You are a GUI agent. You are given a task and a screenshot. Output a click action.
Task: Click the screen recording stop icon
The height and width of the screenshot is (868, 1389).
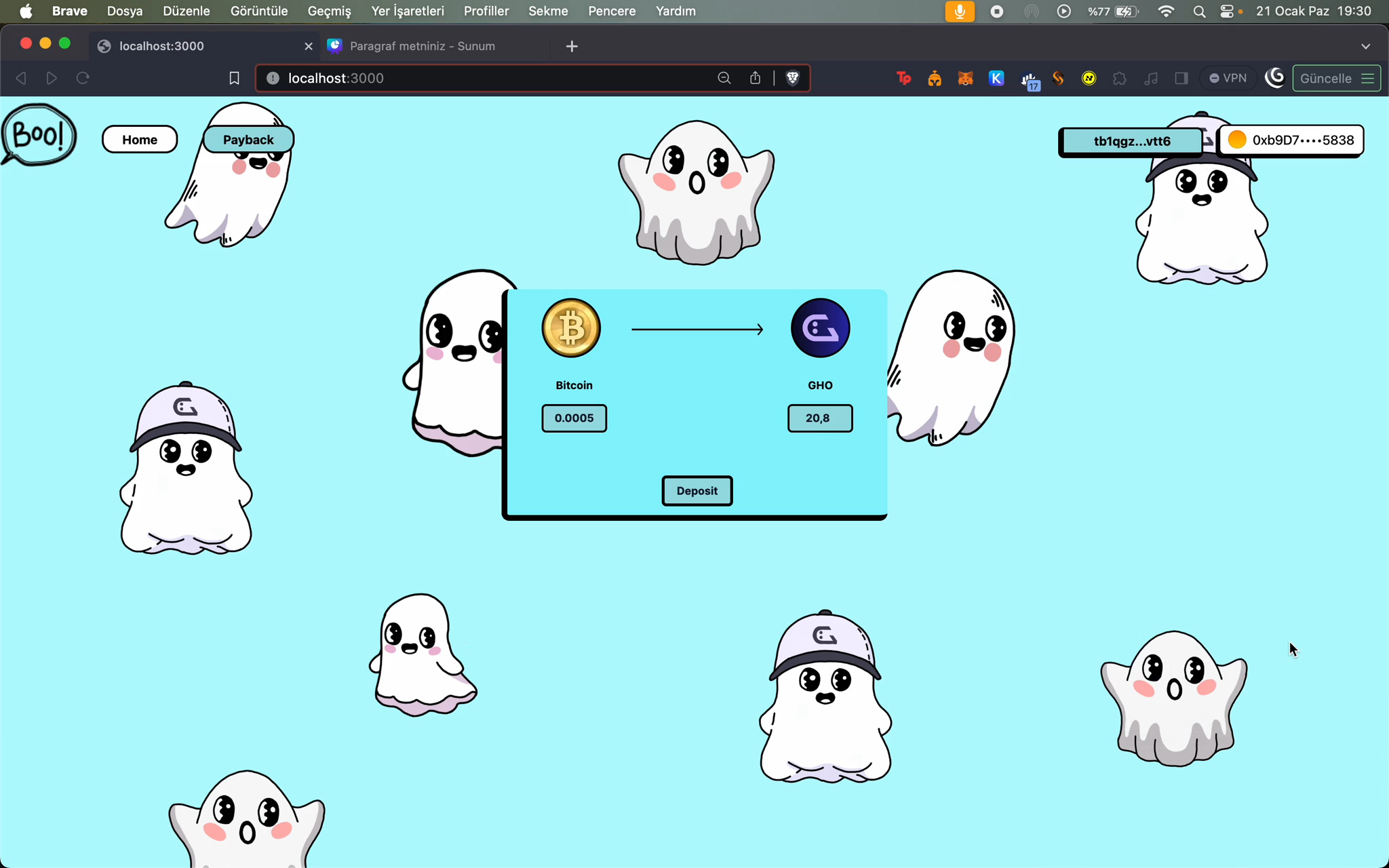coord(997,12)
